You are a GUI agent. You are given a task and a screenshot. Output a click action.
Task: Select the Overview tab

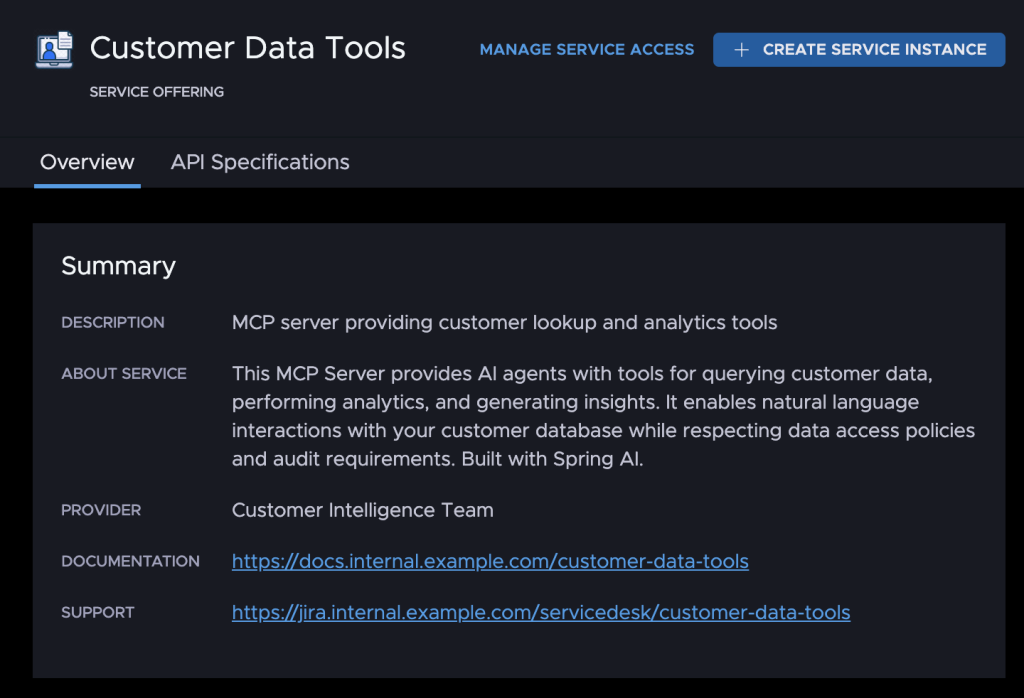point(87,162)
